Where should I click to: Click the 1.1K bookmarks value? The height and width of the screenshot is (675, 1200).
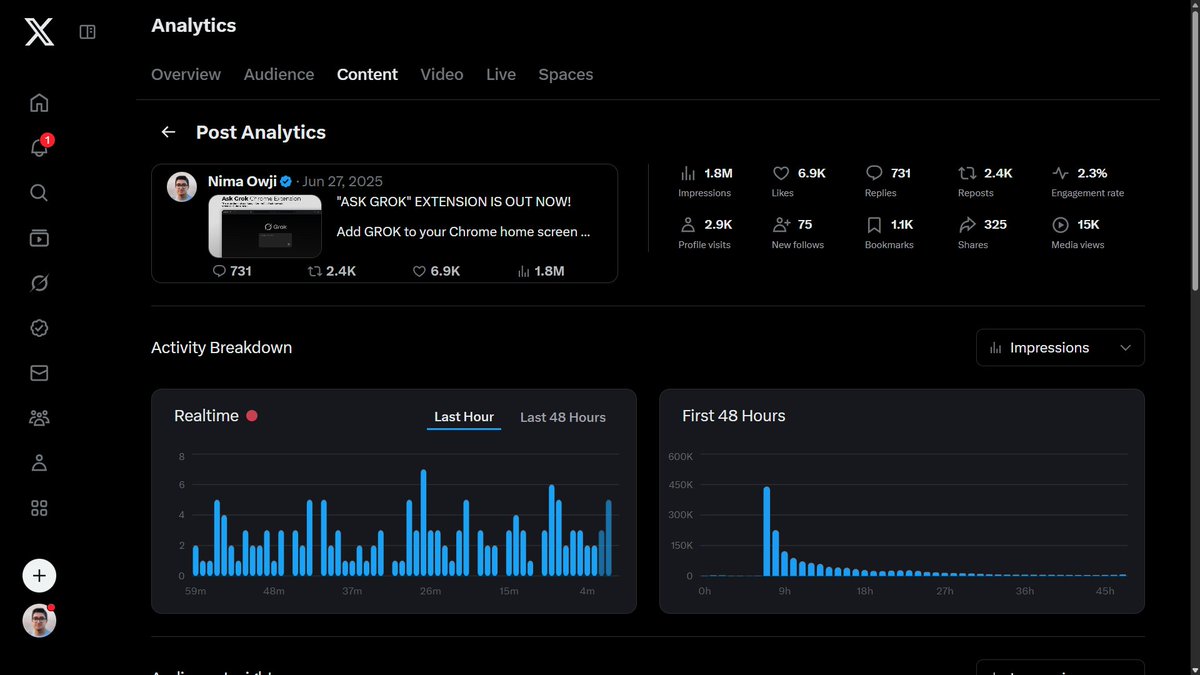902,225
